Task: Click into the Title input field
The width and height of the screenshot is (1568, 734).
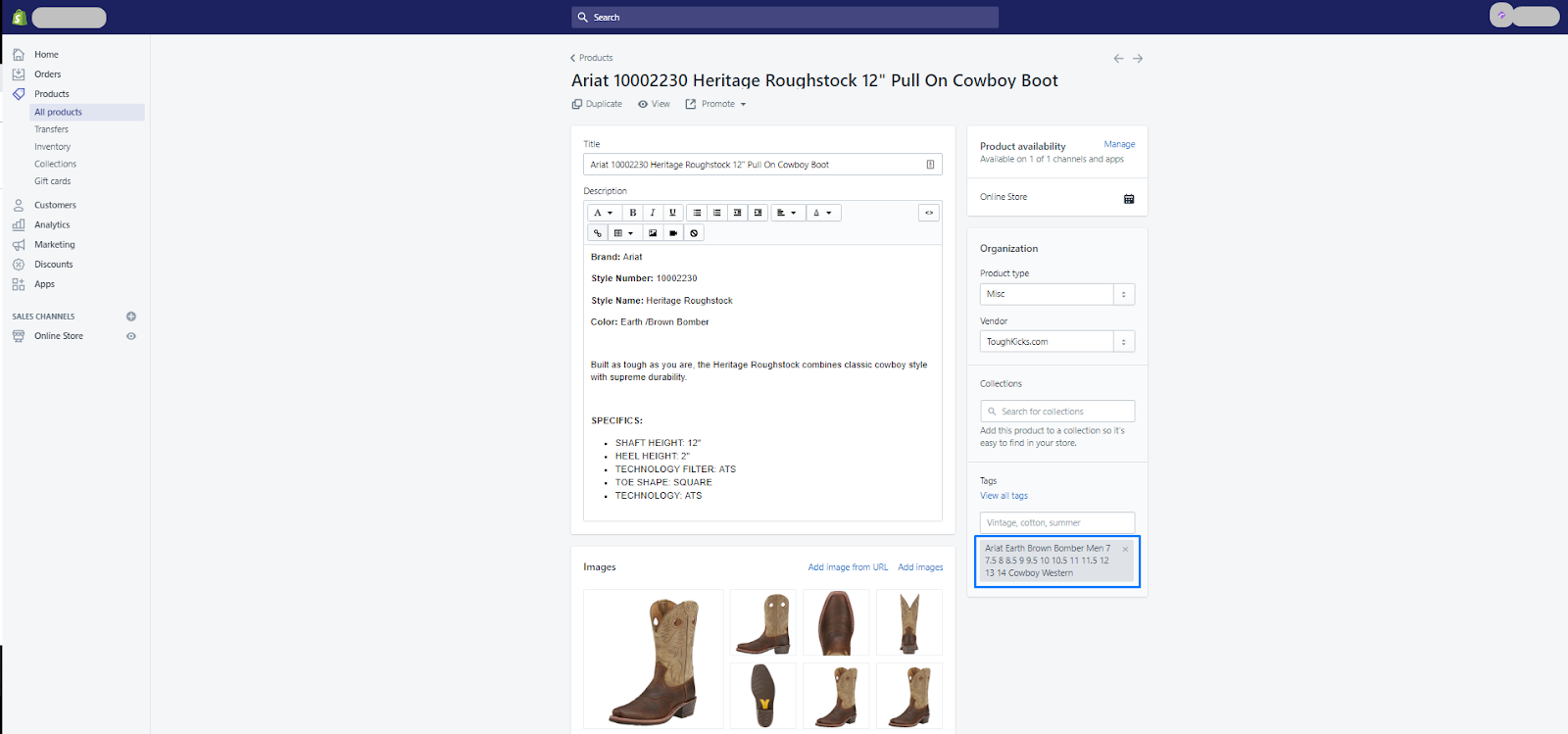Action: tap(762, 165)
